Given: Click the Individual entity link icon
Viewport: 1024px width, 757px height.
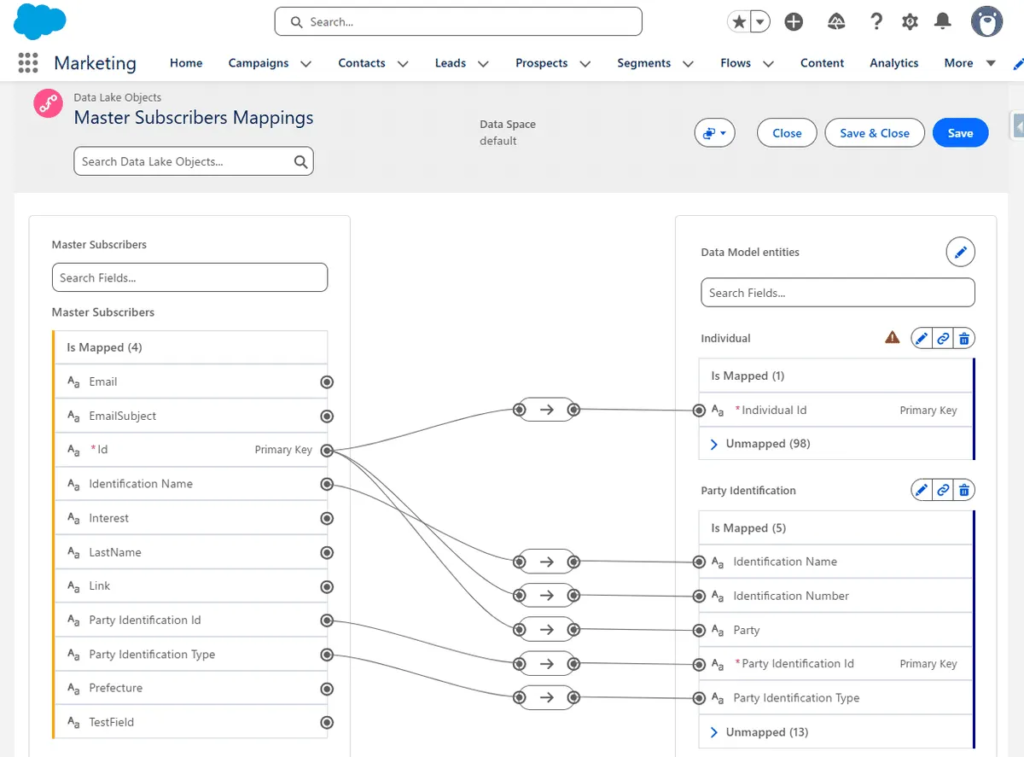Looking at the screenshot, I should [x=943, y=339].
